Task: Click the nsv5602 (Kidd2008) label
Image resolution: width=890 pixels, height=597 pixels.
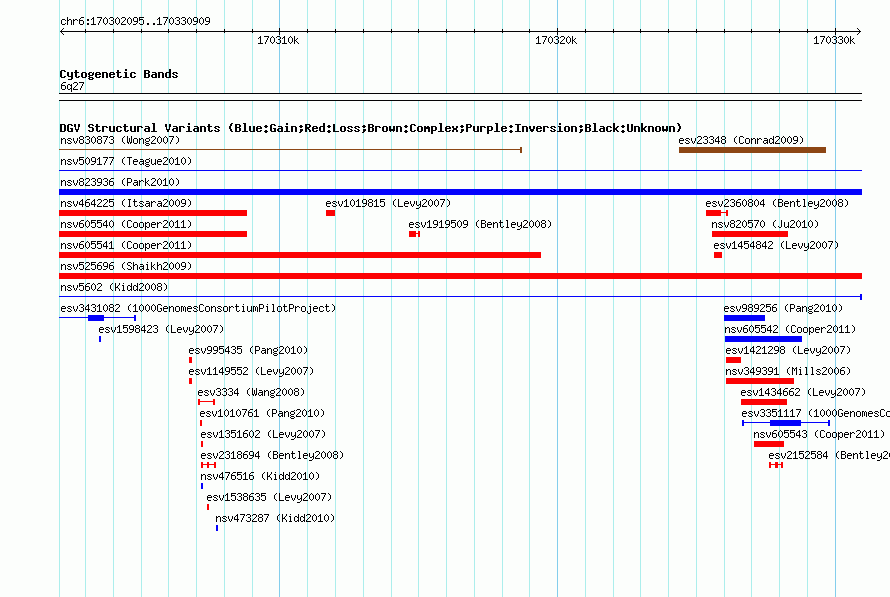Action: (x=114, y=287)
